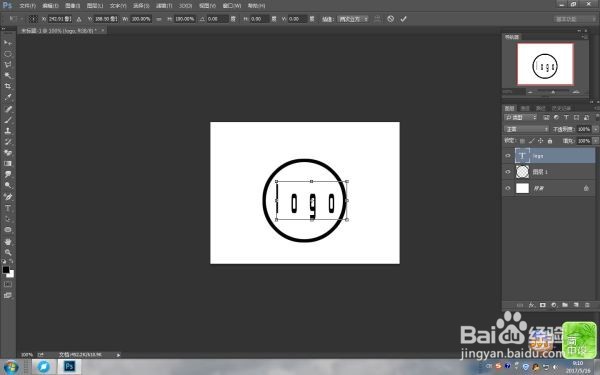Toggle filter for pixel layers
The height and width of the screenshot is (375, 600).
coord(546,117)
